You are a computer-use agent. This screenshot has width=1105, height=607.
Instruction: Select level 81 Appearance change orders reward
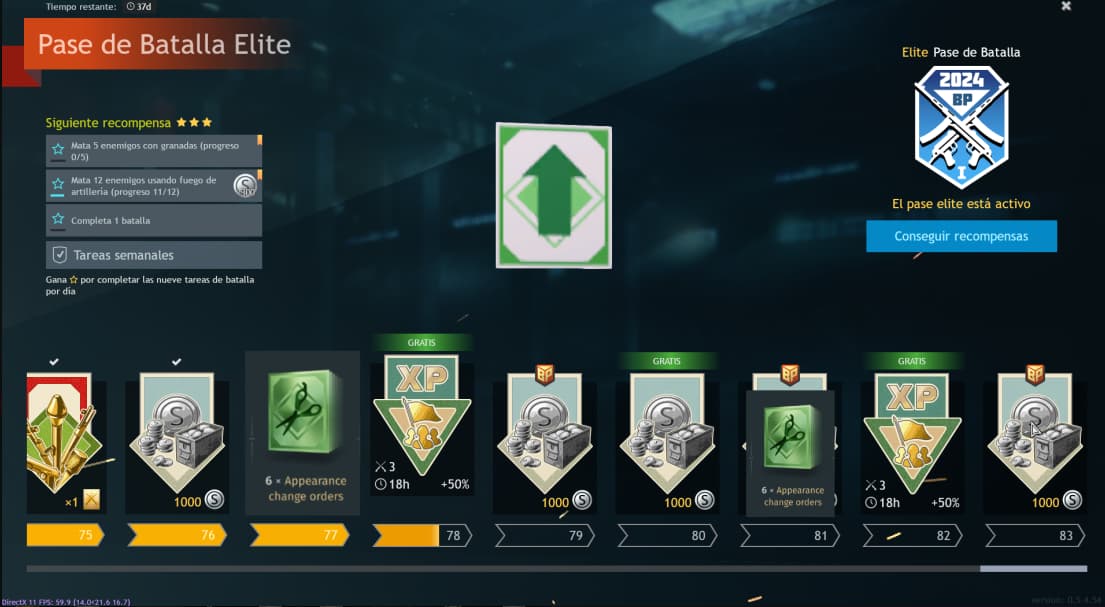point(790,453)
